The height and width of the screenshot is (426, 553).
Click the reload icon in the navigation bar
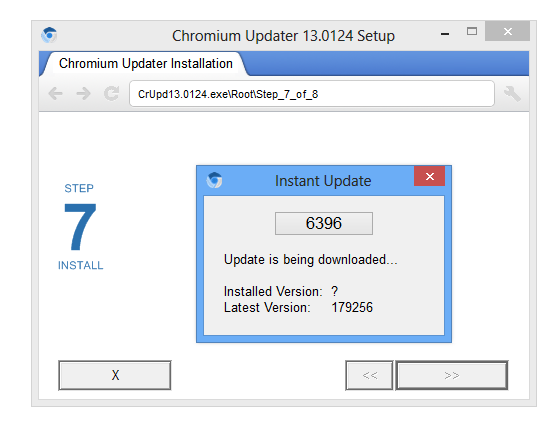pyautogui.click(x=111, y=94)
